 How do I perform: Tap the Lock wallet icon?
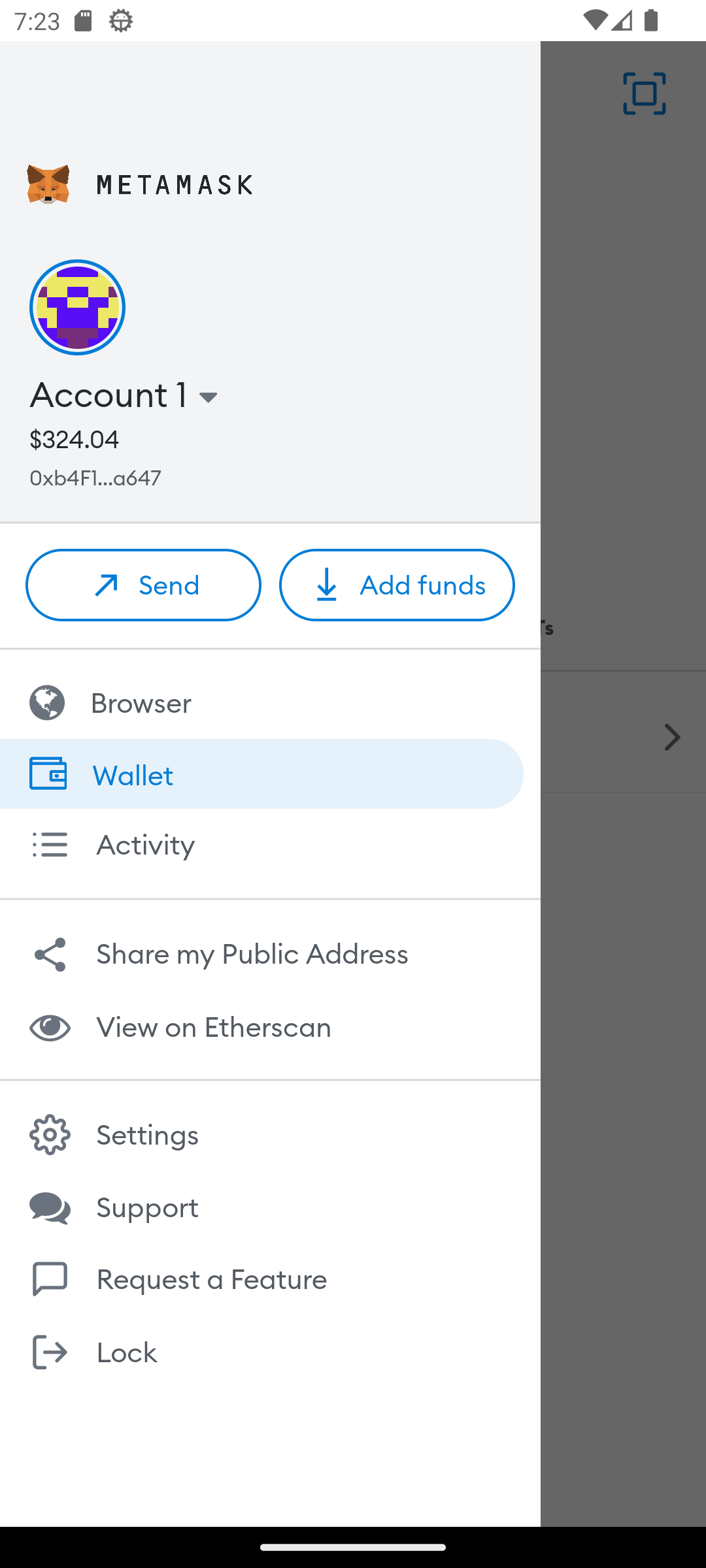(50, 1352)
